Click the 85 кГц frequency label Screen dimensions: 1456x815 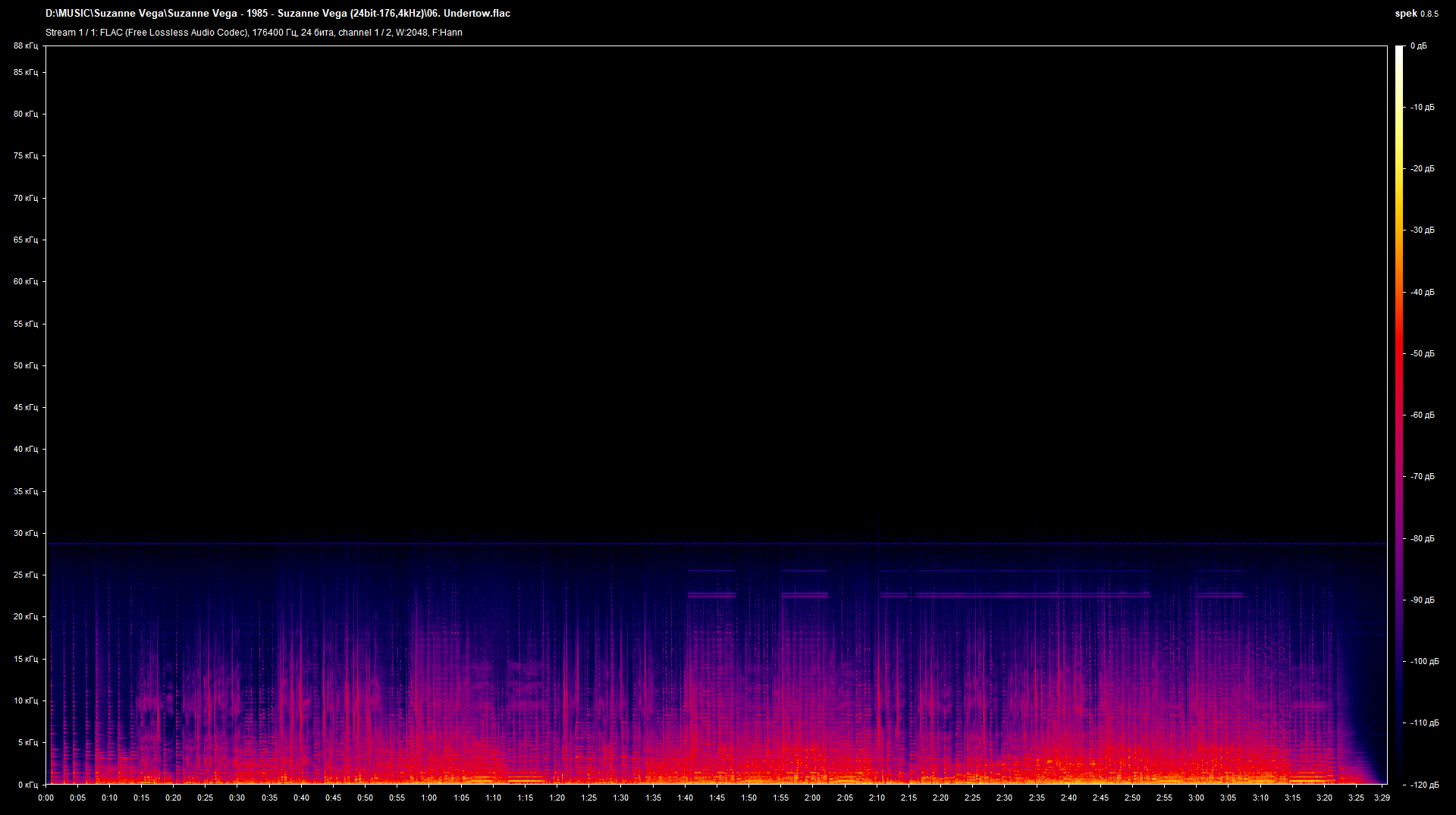click(x=26, y=73)
